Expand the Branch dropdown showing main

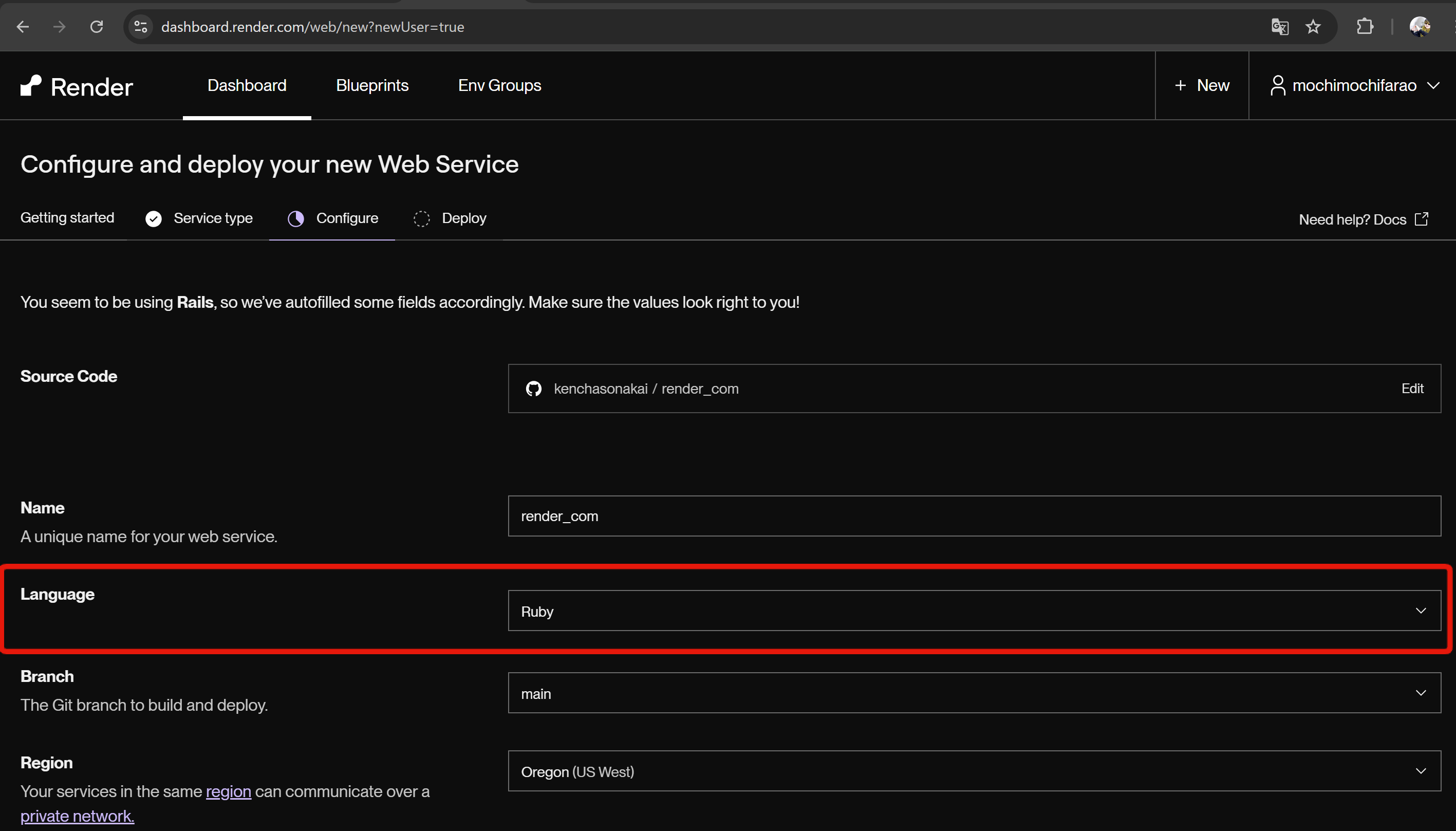click(x=975, y=693)
